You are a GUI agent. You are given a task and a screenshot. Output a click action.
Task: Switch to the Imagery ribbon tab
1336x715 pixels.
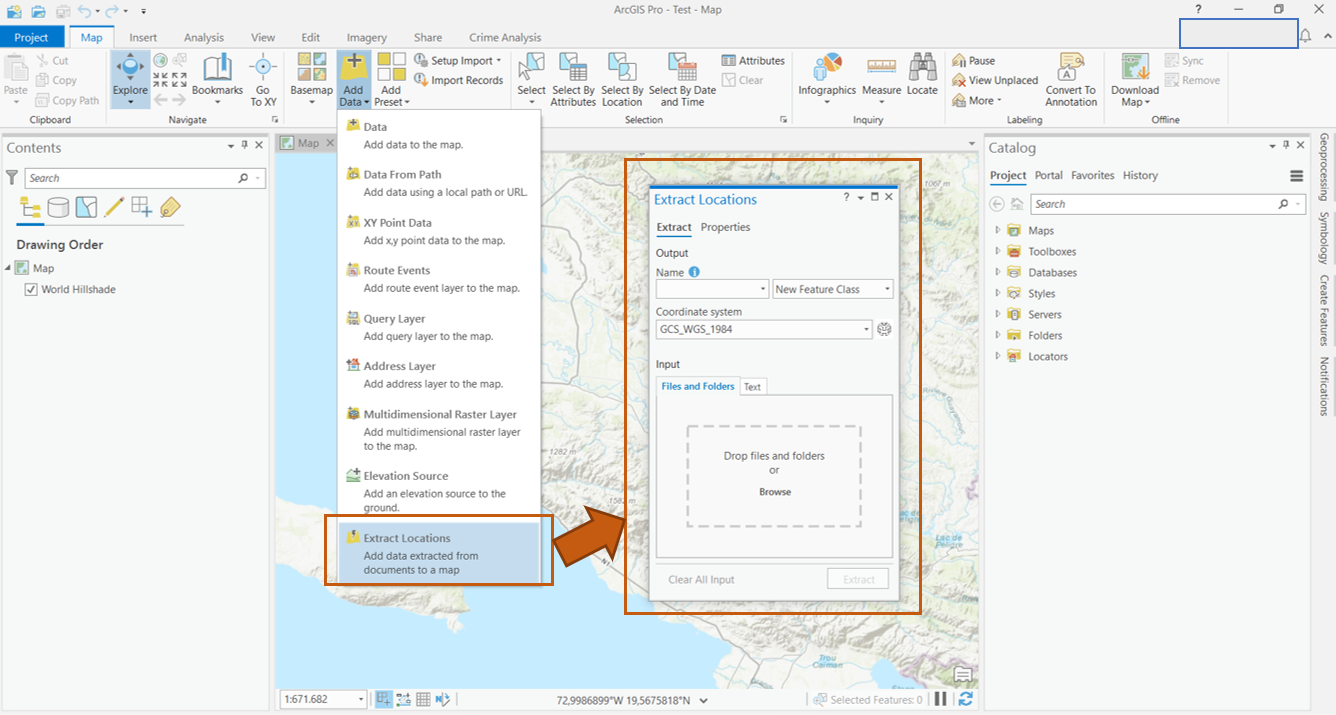click(x=367, y=38)
